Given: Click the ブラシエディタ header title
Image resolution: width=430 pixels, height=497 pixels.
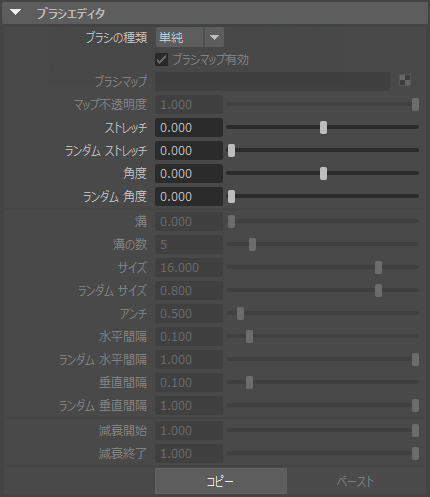Looking at the screenshot, I should [71, 13].
